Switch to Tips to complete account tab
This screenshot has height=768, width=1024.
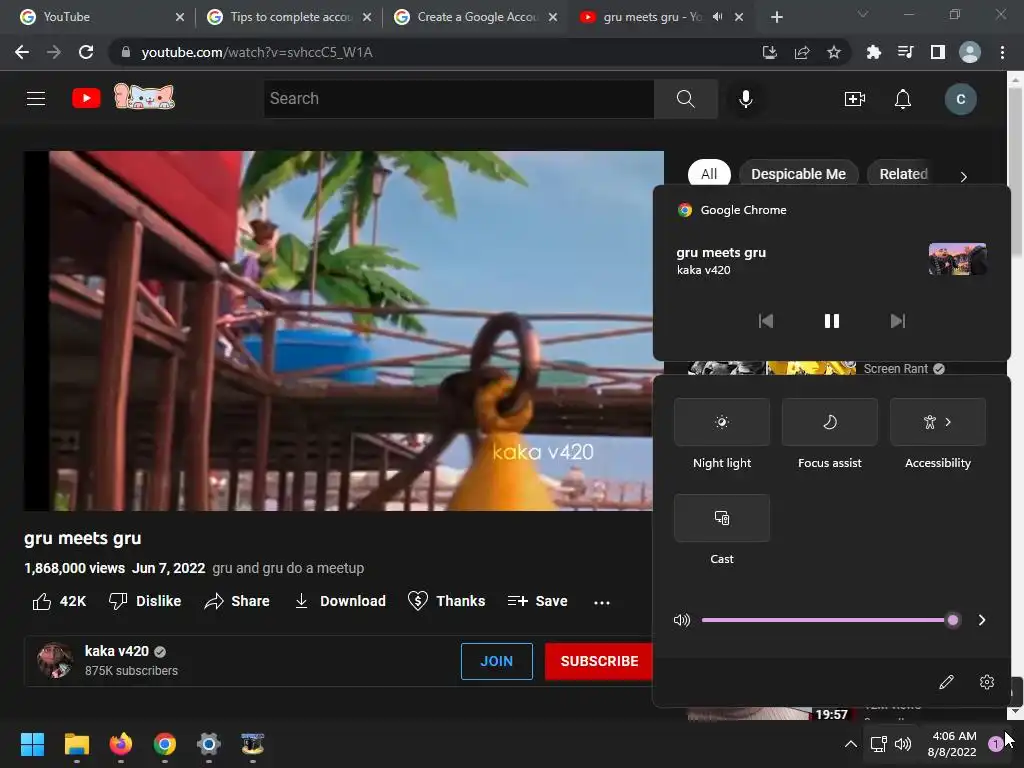pyautogui.click(x=288, y=17)
